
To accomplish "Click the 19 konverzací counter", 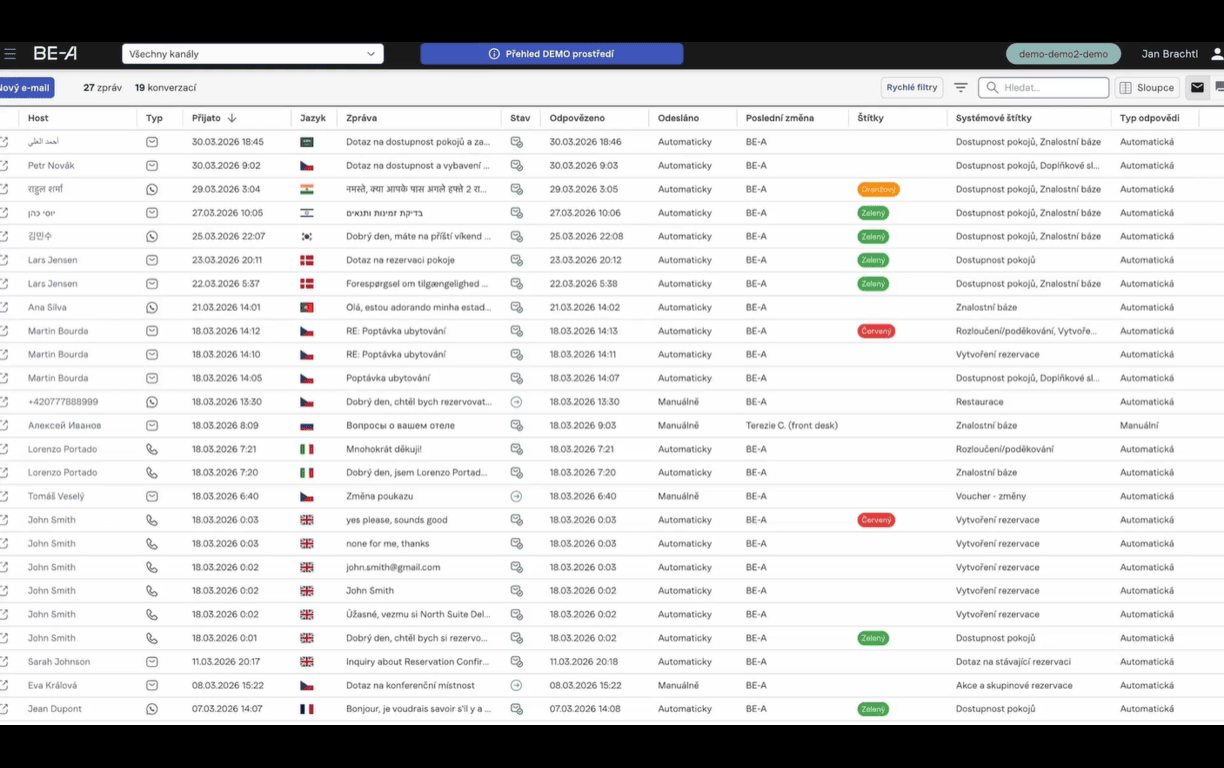I will point(165,88).
